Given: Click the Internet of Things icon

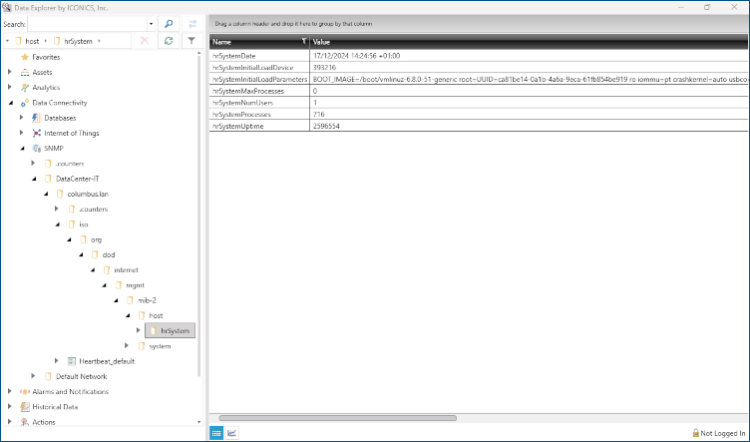Looking at the screenshot, I should [36, 133].
